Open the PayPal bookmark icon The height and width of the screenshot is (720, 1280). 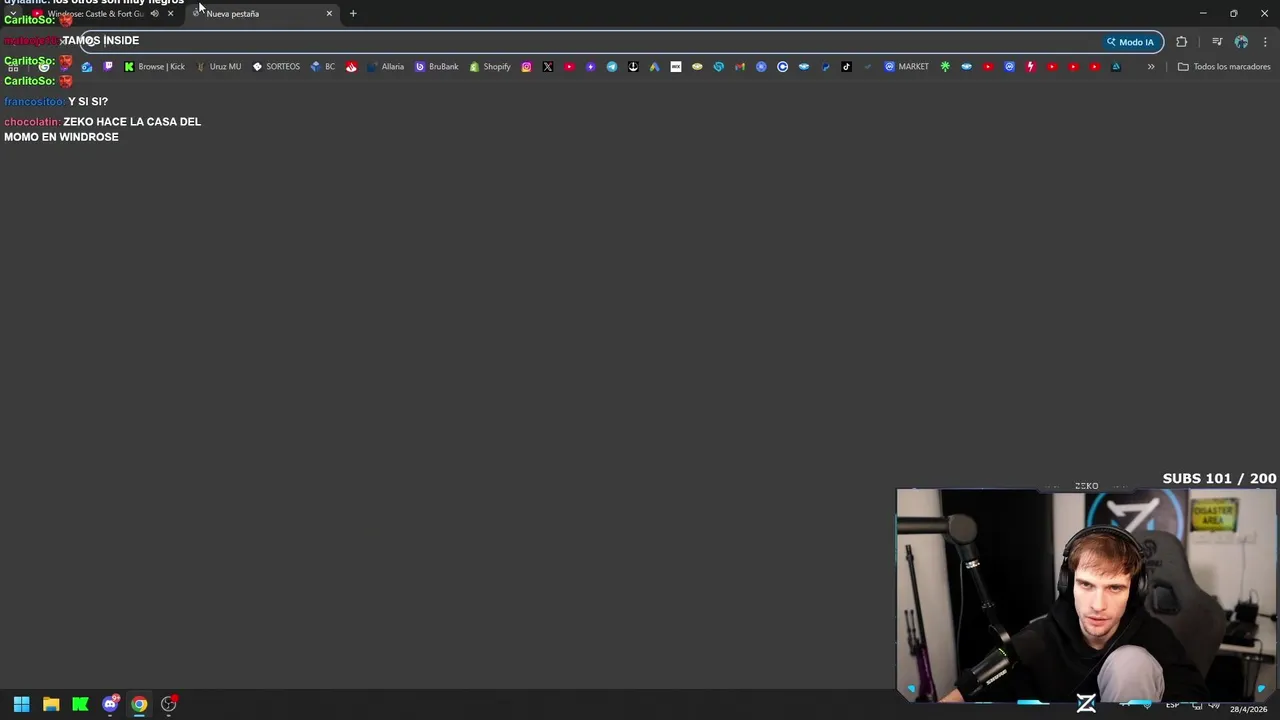pos(825,67)
